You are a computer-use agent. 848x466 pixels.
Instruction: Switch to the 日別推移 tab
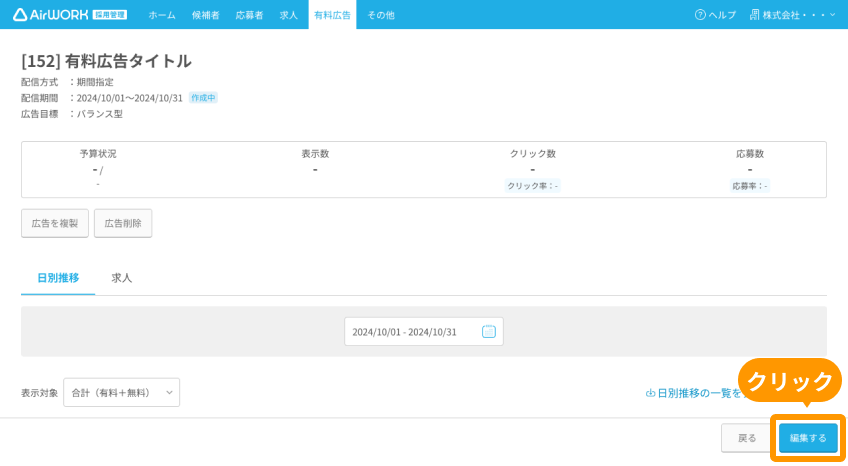click(x=58, y=278)
